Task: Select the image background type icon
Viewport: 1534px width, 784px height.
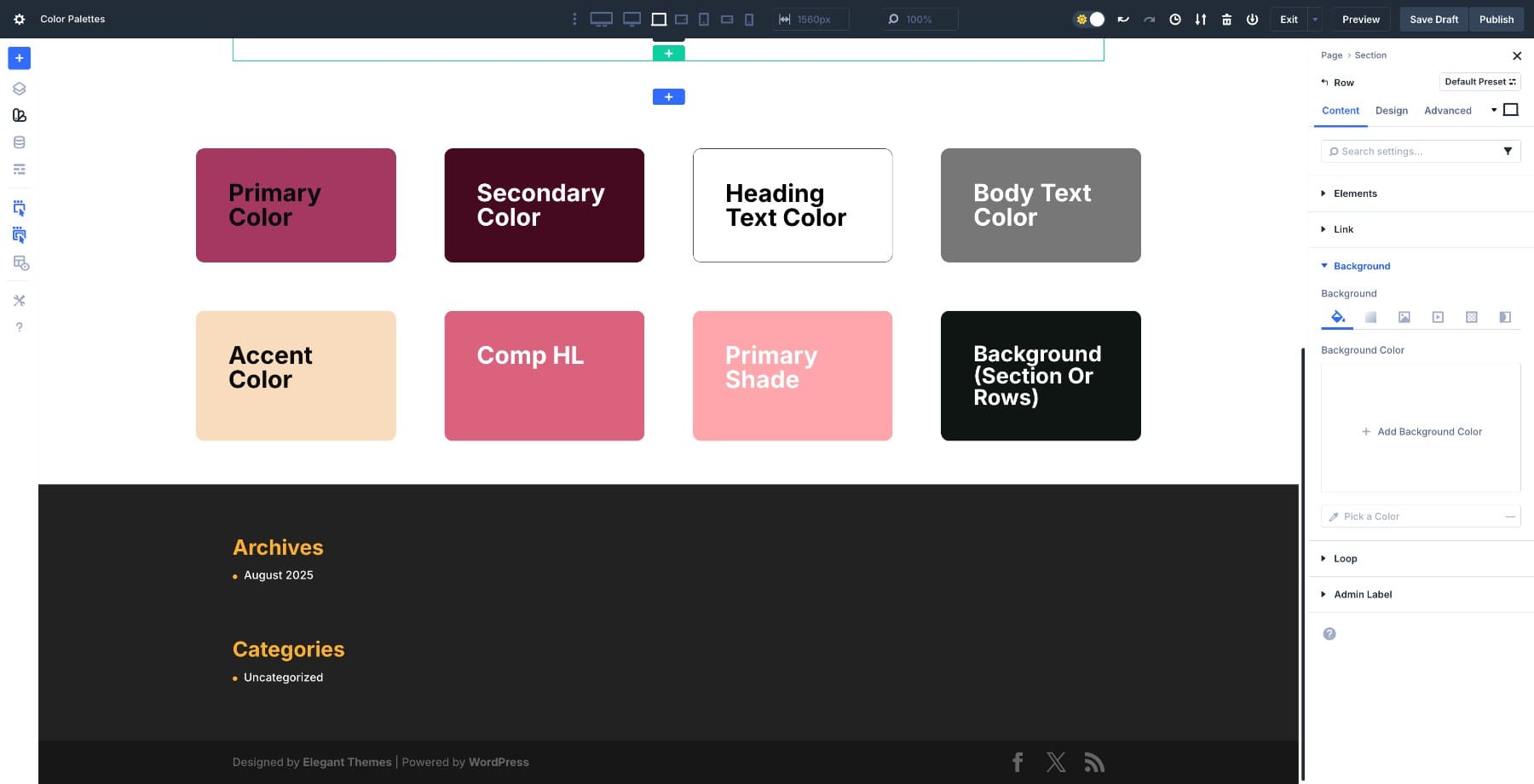Action: coord(1404,317)
